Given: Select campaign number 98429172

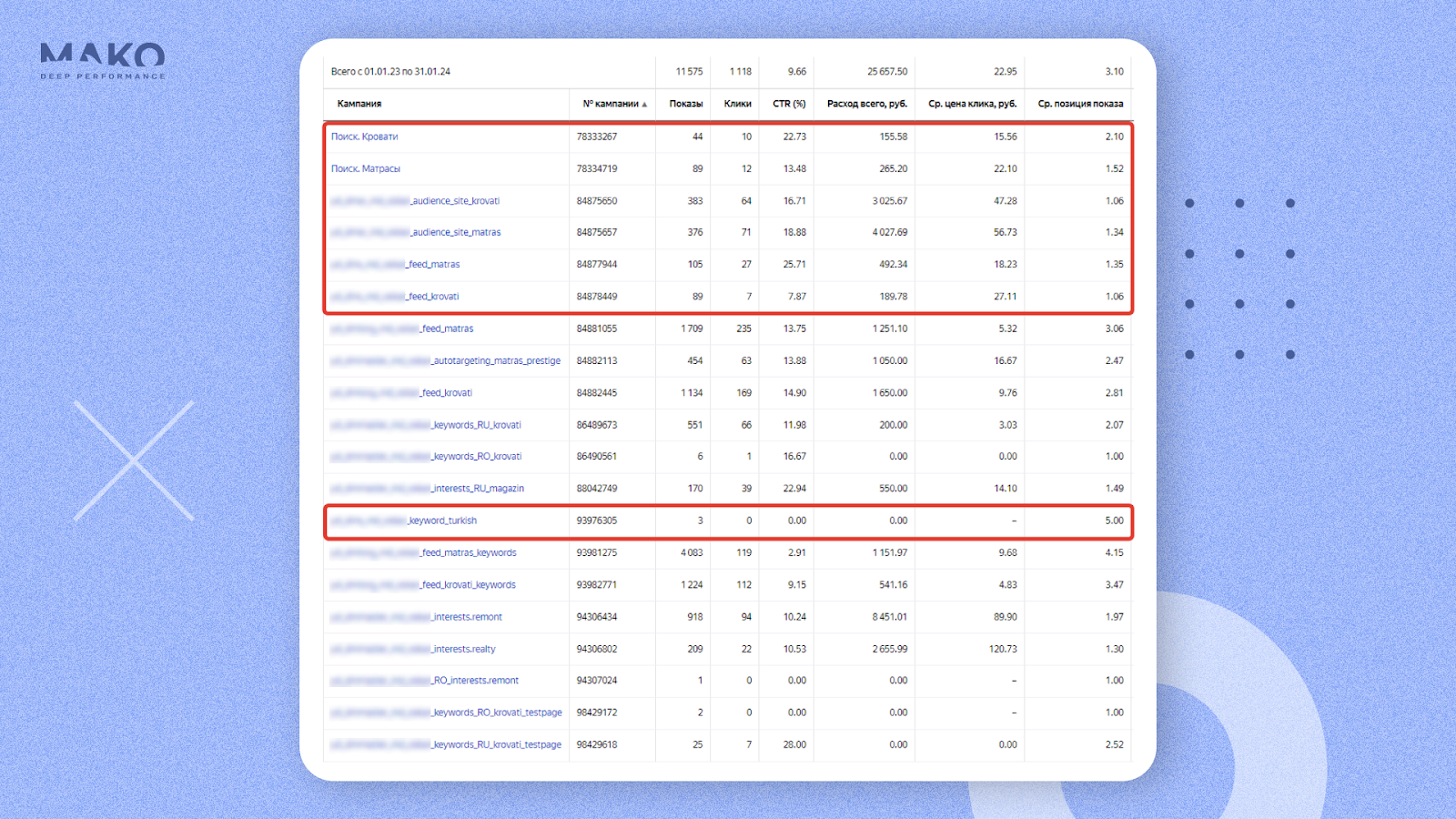Looking at the screenshot, I should click(x=597, y=713).
